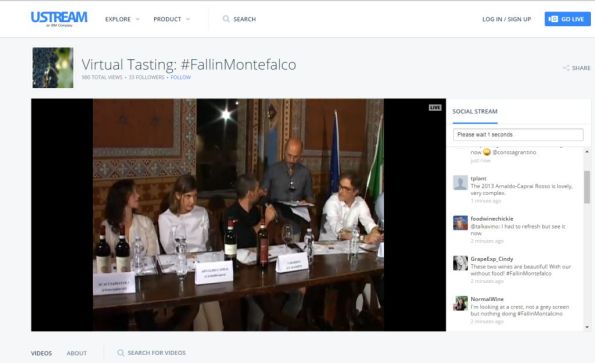Viewport: 595px width, 363px height.
Task: Click the followers count text
Action: pos(146,77)
